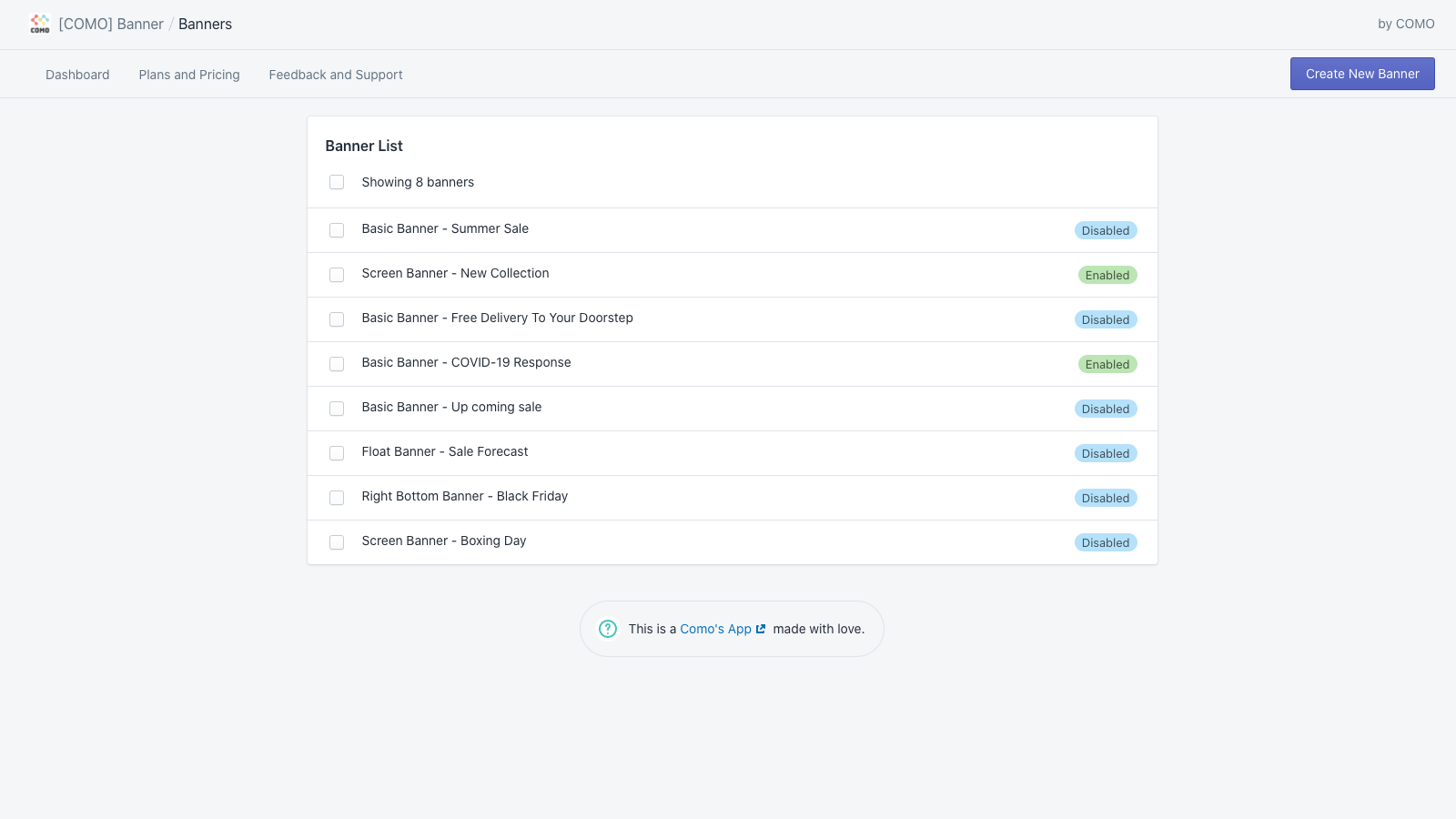Viewport: 1456px width, 819px height.
Task: Click the Disabled badge on Summer Sale
Action: 1106,230
